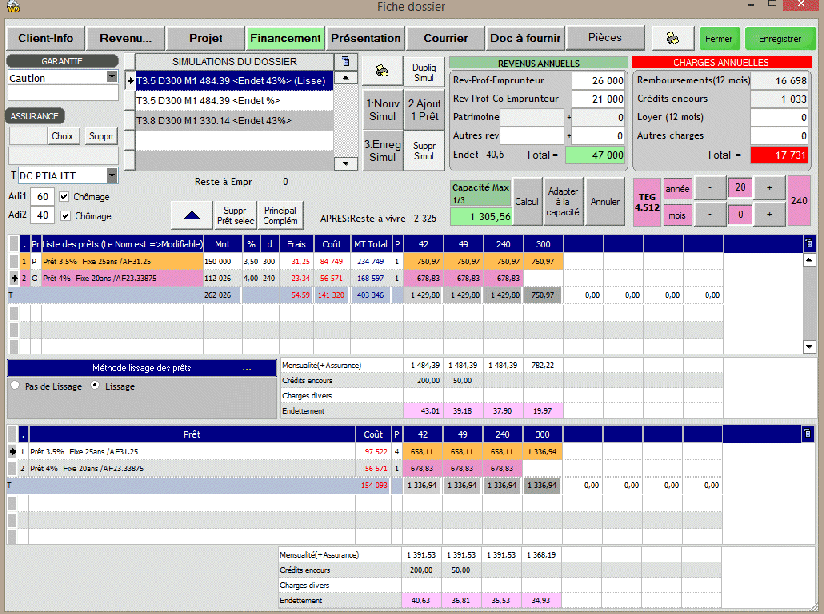Click the printer icon next to simulations list
The height and width of the screenshot is (614, 824).
382,71
